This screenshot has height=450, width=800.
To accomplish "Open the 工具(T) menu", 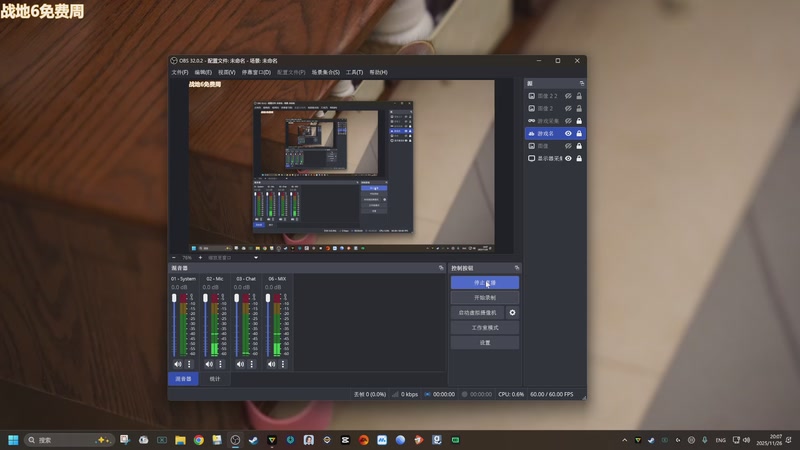I will (x=354, y=72).
